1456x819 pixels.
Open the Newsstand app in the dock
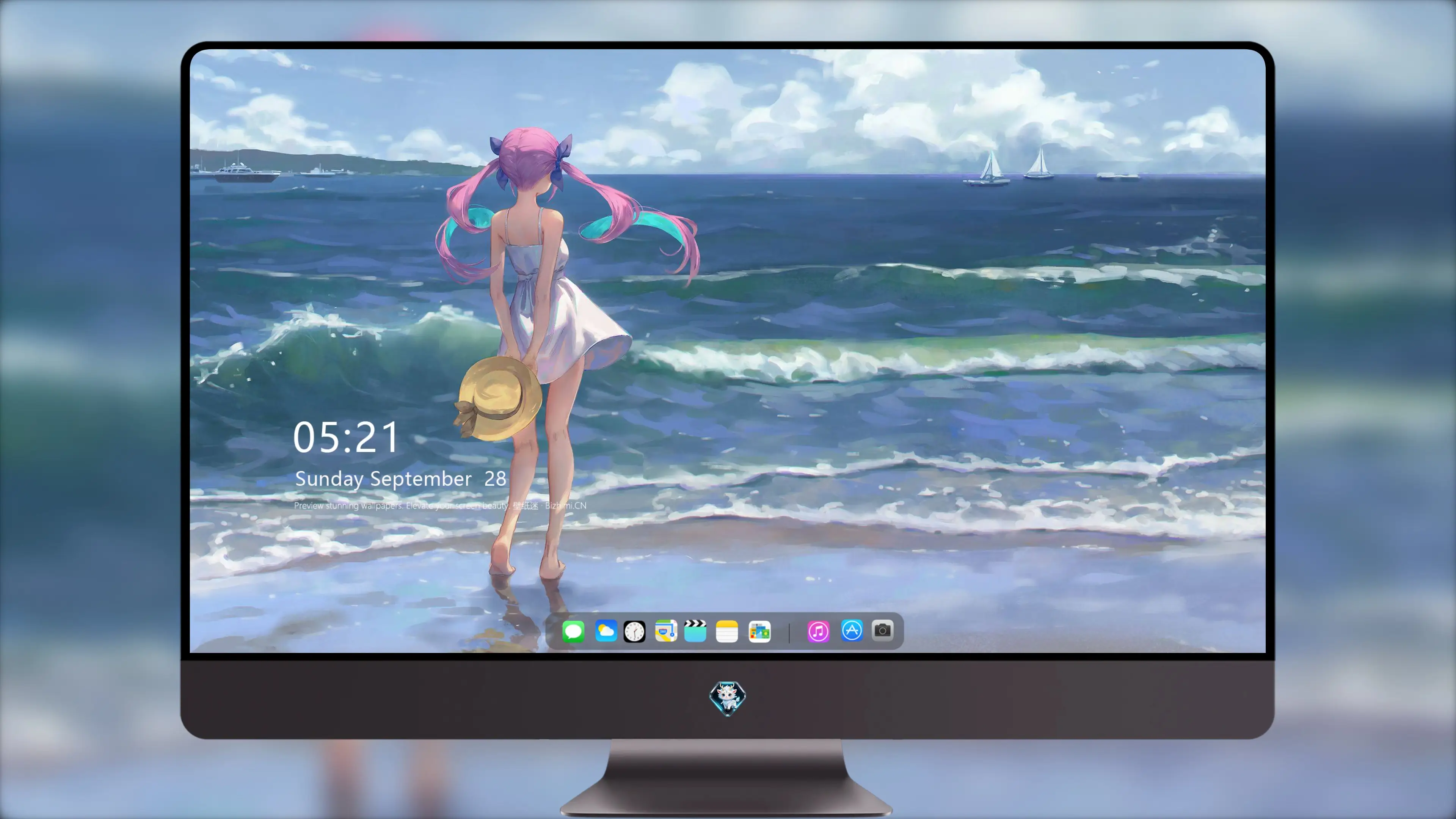(759, 631)
